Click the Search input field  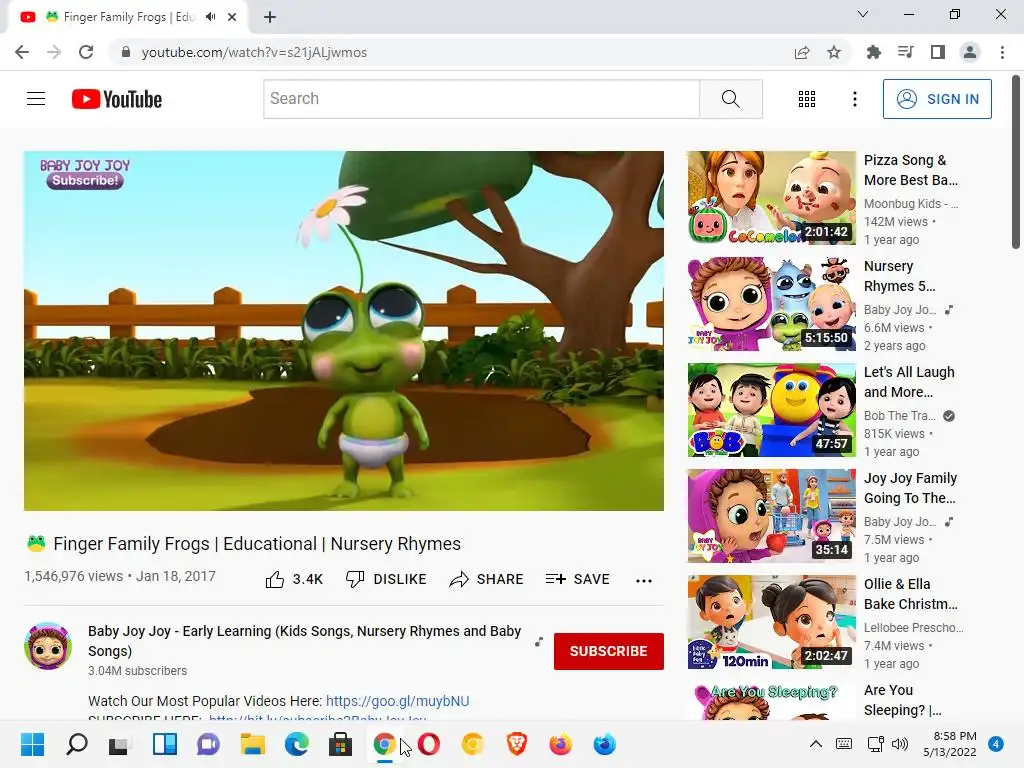click(x=481, y=99)
